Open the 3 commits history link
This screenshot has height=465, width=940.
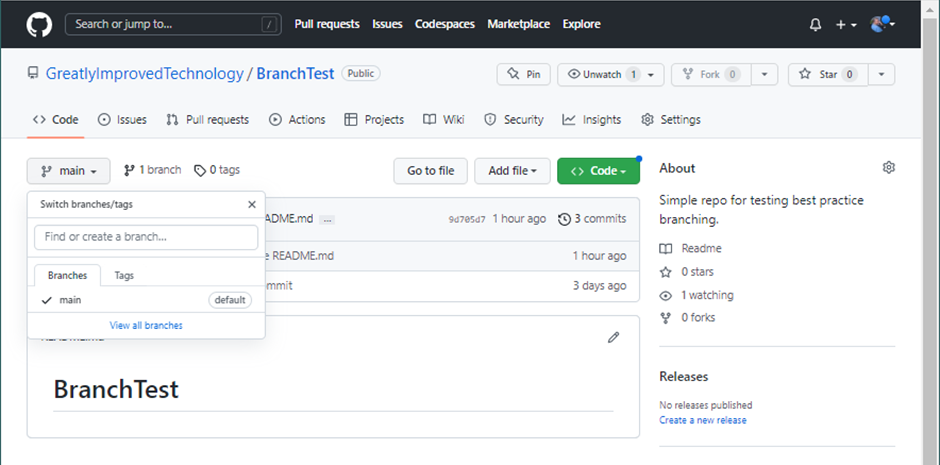(592, 219)
